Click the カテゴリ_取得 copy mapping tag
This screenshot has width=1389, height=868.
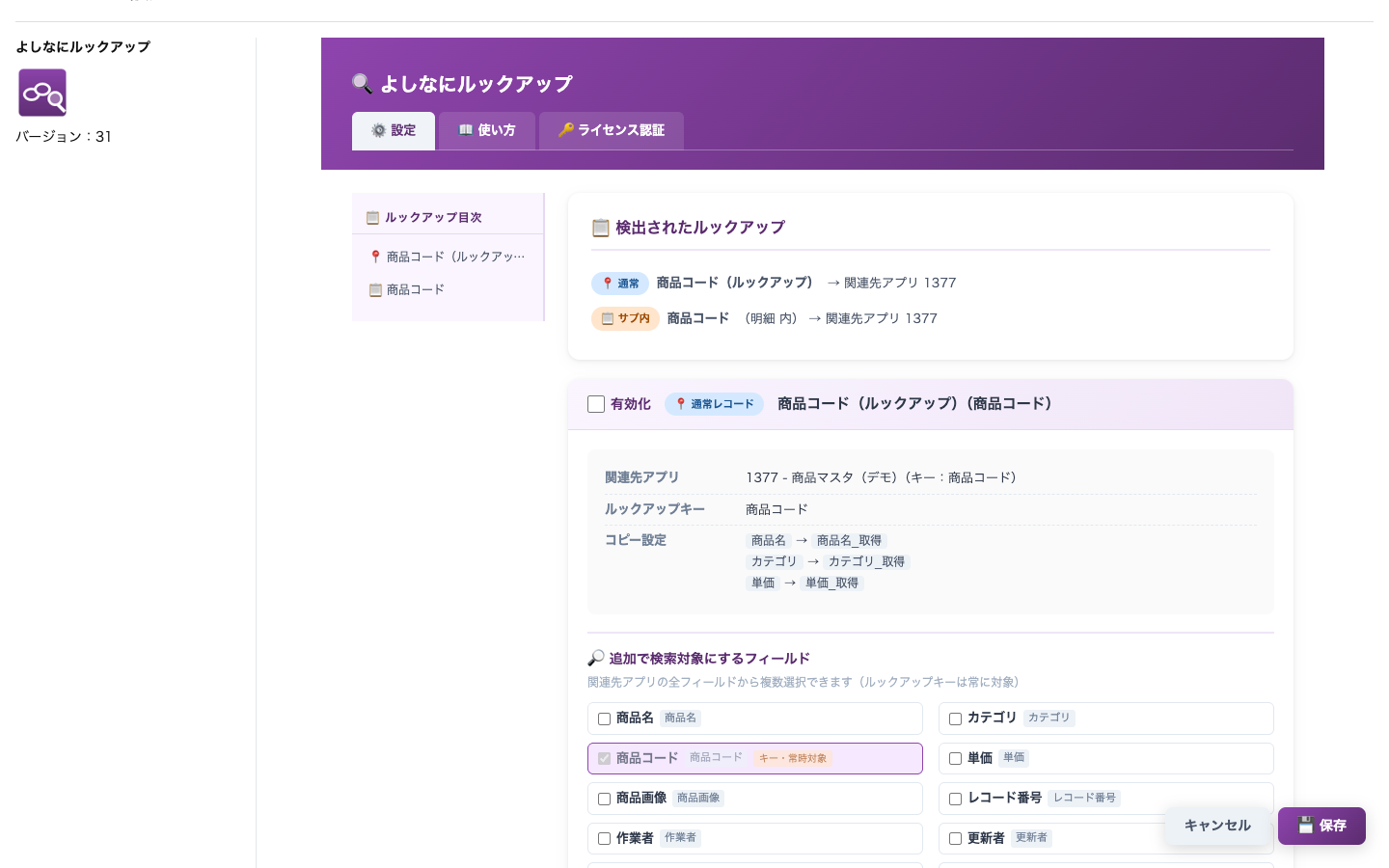(x=866, y=561)
